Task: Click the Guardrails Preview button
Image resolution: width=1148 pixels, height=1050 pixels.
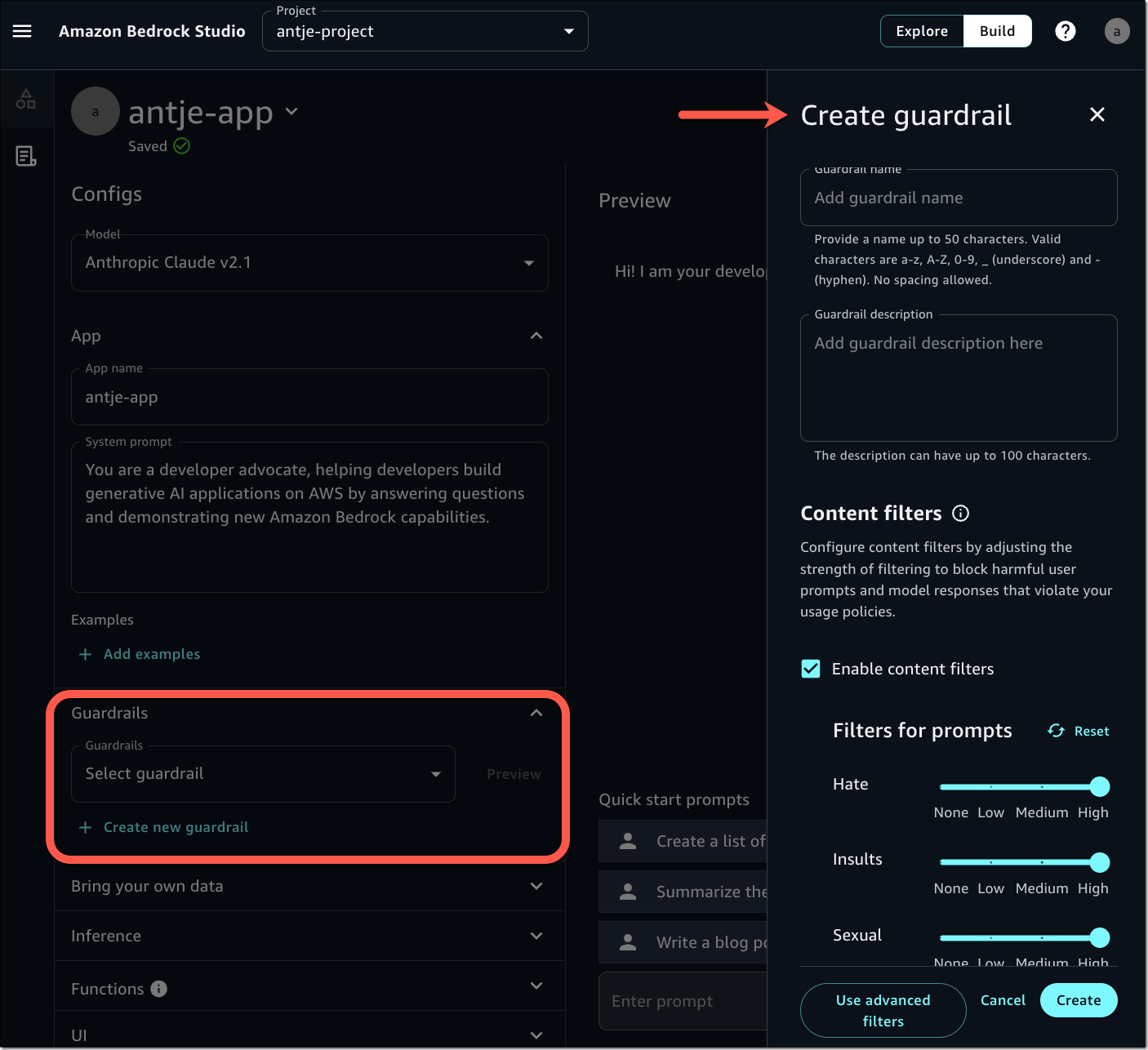Action: (x=514, y=774)
